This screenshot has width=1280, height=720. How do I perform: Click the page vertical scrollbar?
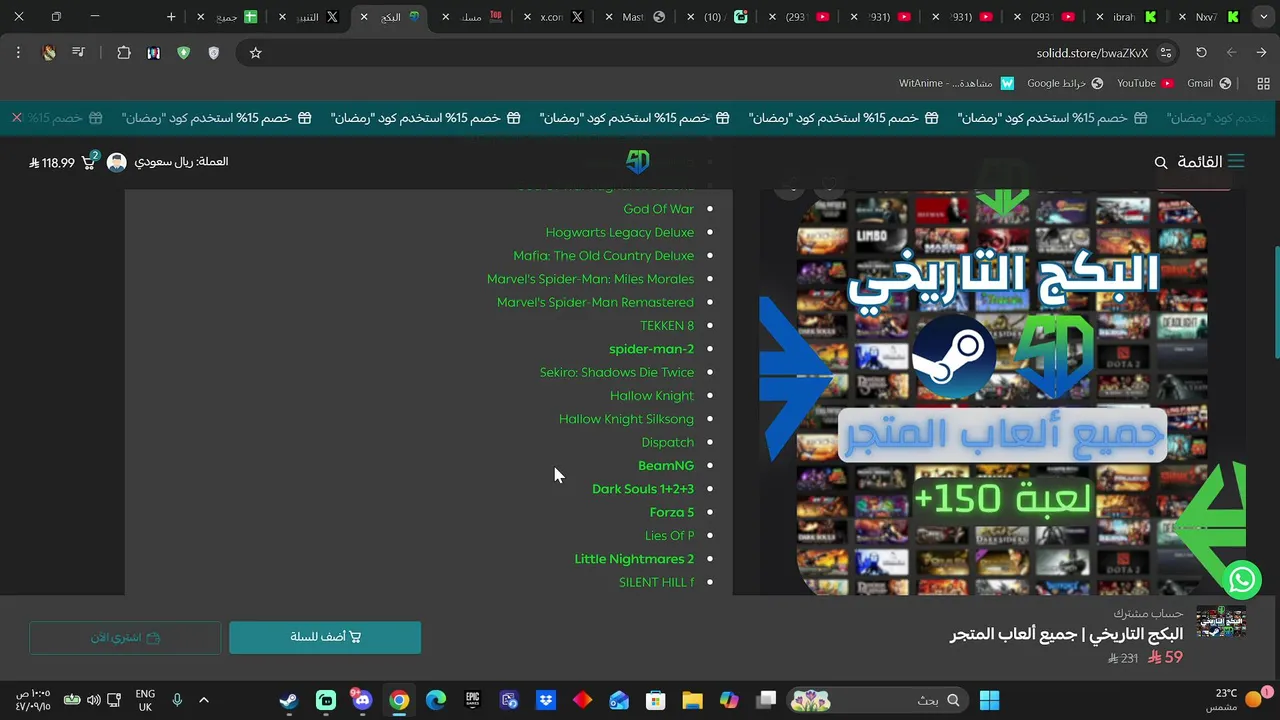(x=1275, y=303)
